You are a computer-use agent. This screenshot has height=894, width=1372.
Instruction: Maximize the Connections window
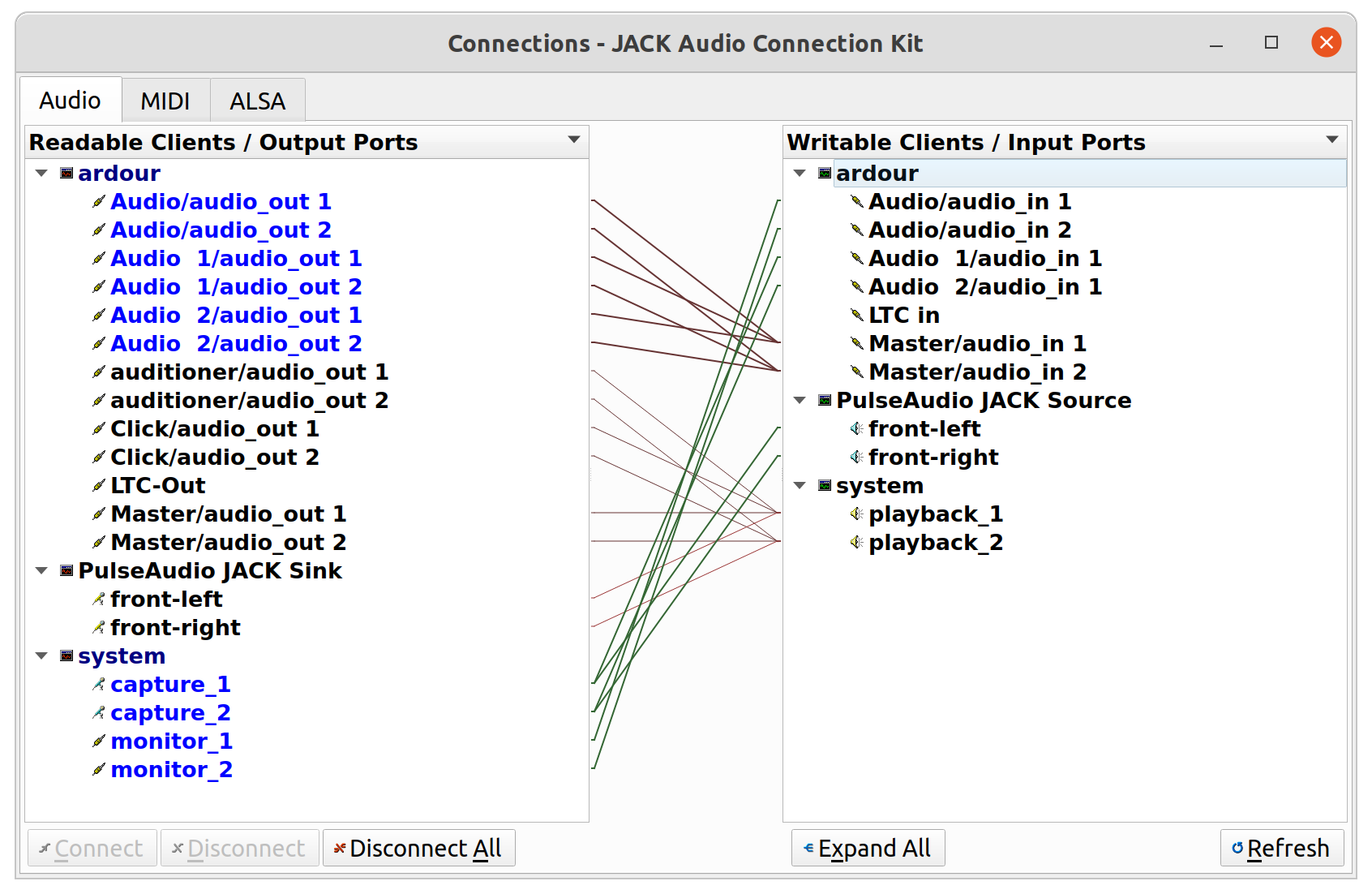pos(1271,42)
